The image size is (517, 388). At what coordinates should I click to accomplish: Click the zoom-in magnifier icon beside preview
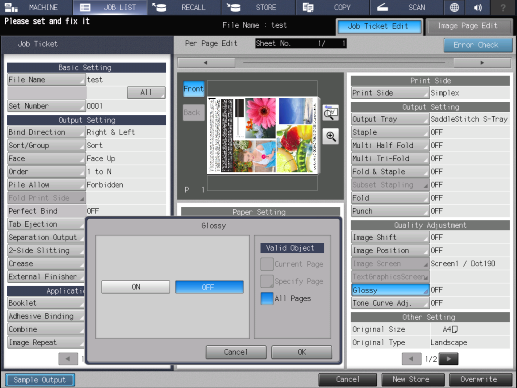(x=331, y=136)
